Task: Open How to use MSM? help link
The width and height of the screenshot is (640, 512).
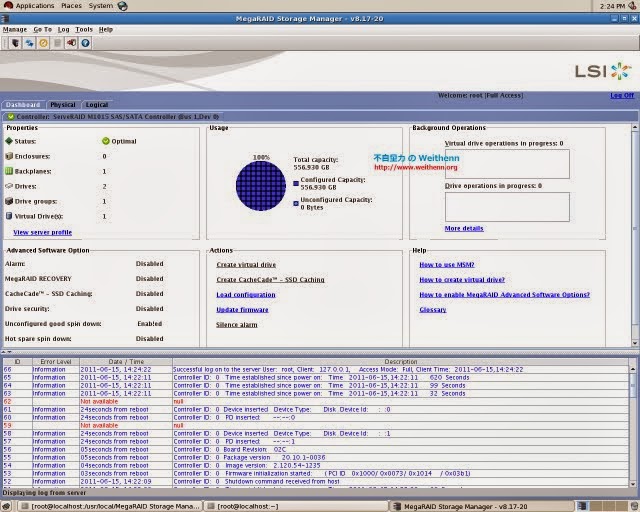Action: tap(447, 265)
